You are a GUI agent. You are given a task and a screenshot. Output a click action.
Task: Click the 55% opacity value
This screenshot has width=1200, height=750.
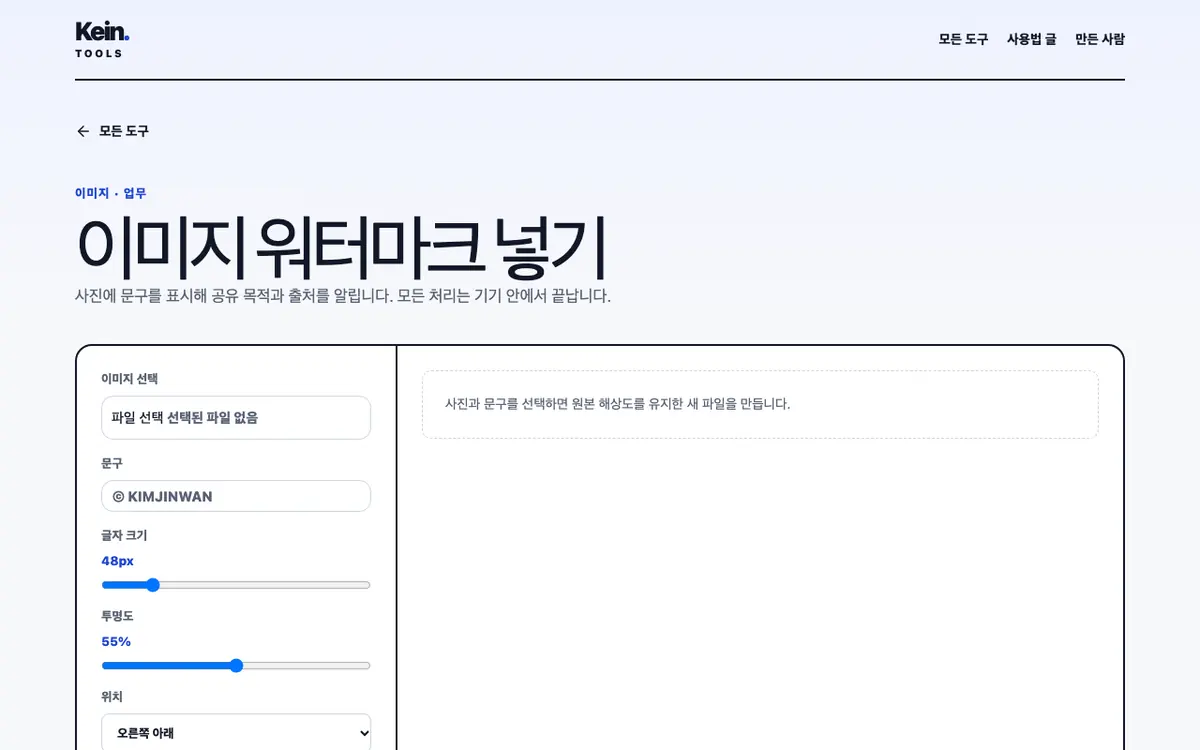[116, 642]
